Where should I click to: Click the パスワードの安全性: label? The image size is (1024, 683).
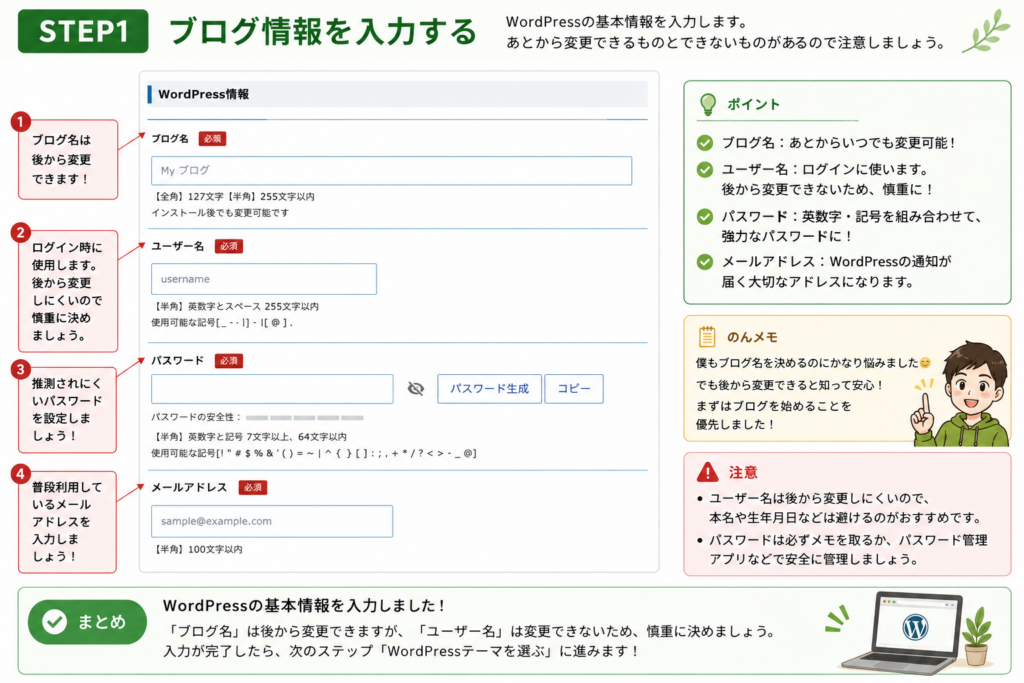(x=197, y=417)
